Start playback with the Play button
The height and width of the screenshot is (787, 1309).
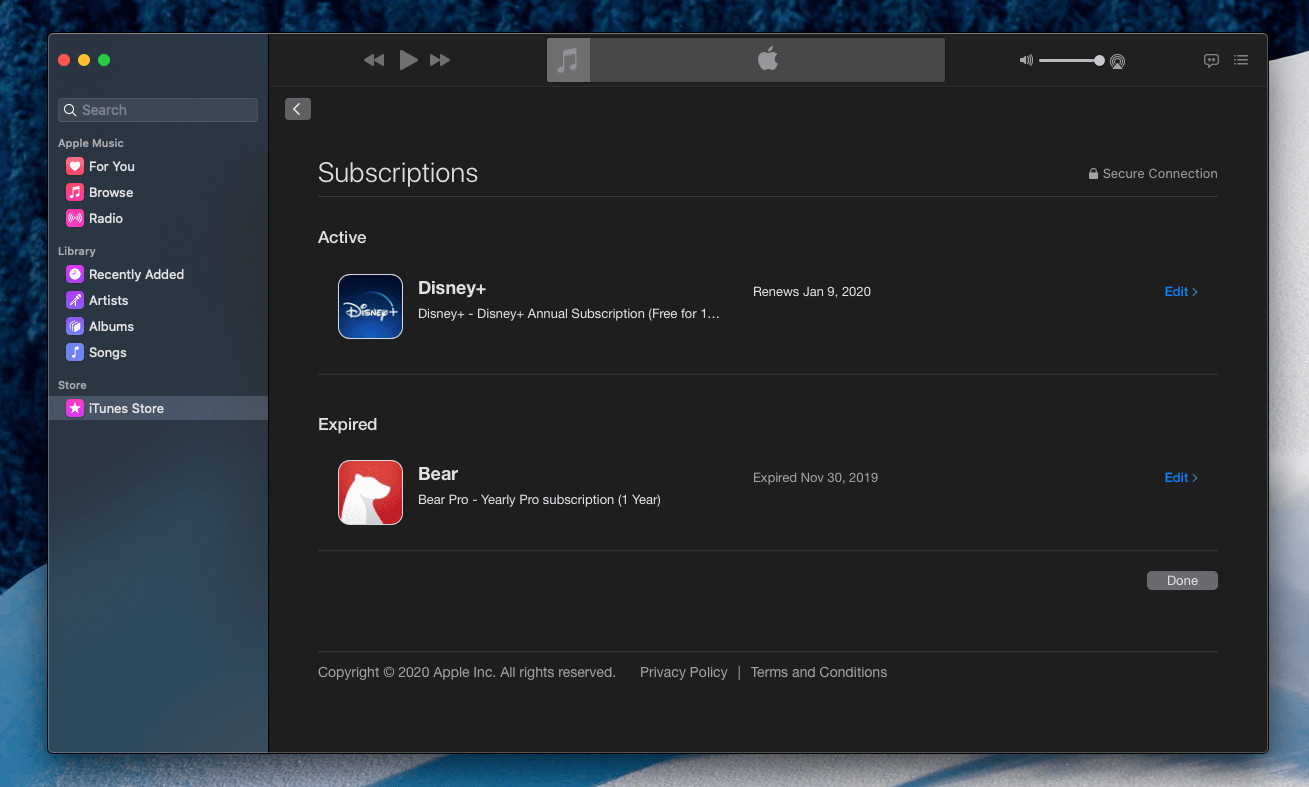coord(408,60)
